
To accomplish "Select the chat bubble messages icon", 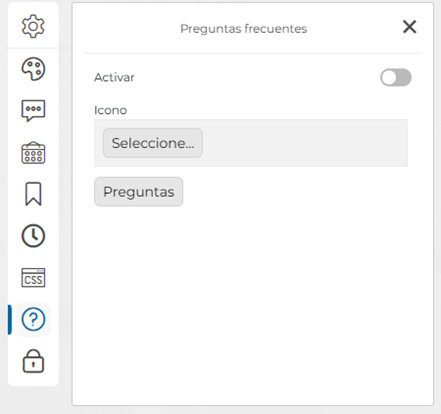I will (33, 111).
